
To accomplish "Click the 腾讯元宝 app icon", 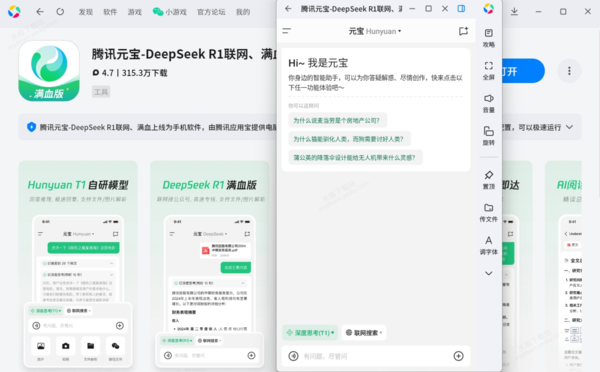I will tap(49, 71).
